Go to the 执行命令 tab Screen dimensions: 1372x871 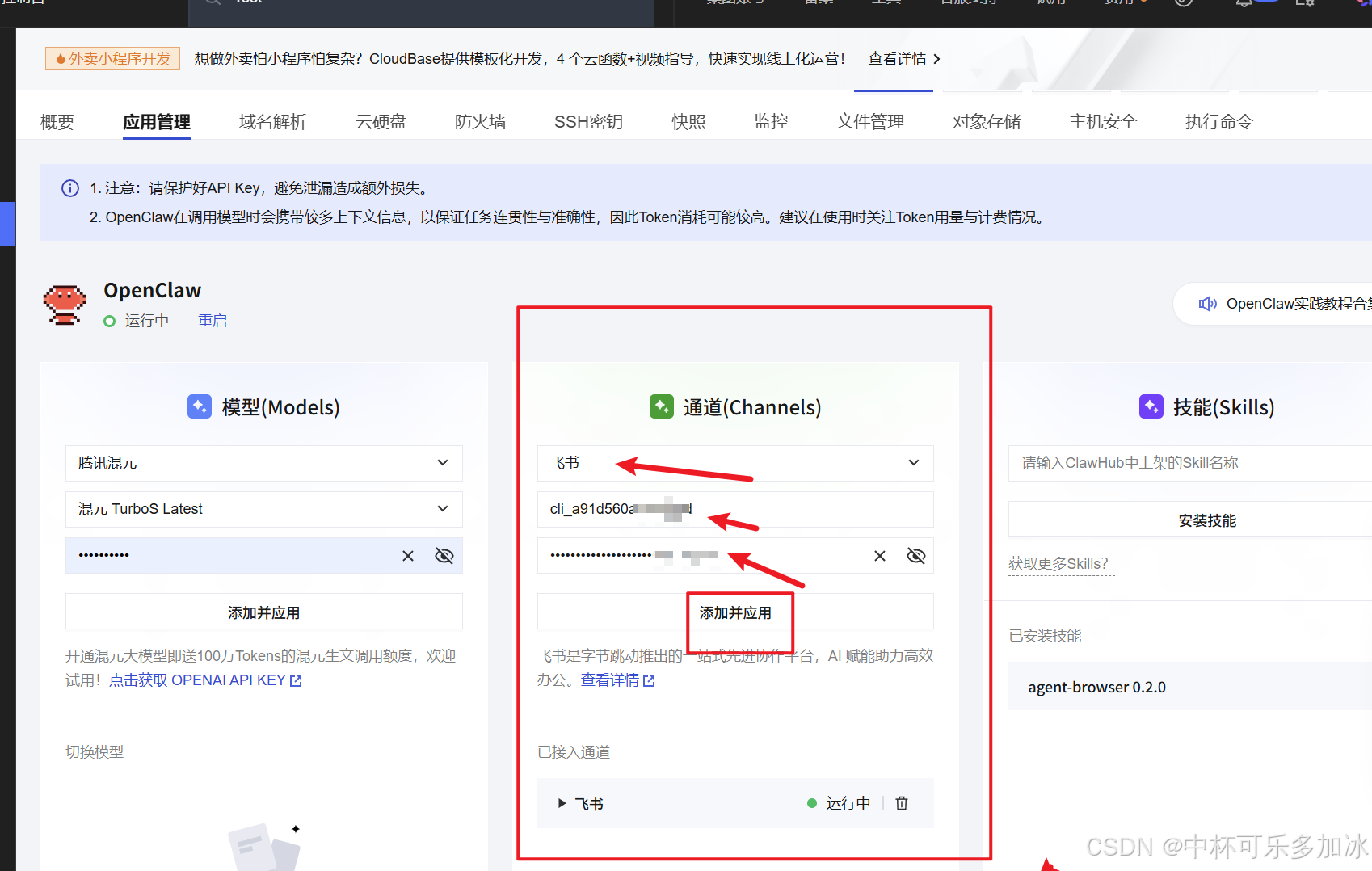pos(1219,122)
